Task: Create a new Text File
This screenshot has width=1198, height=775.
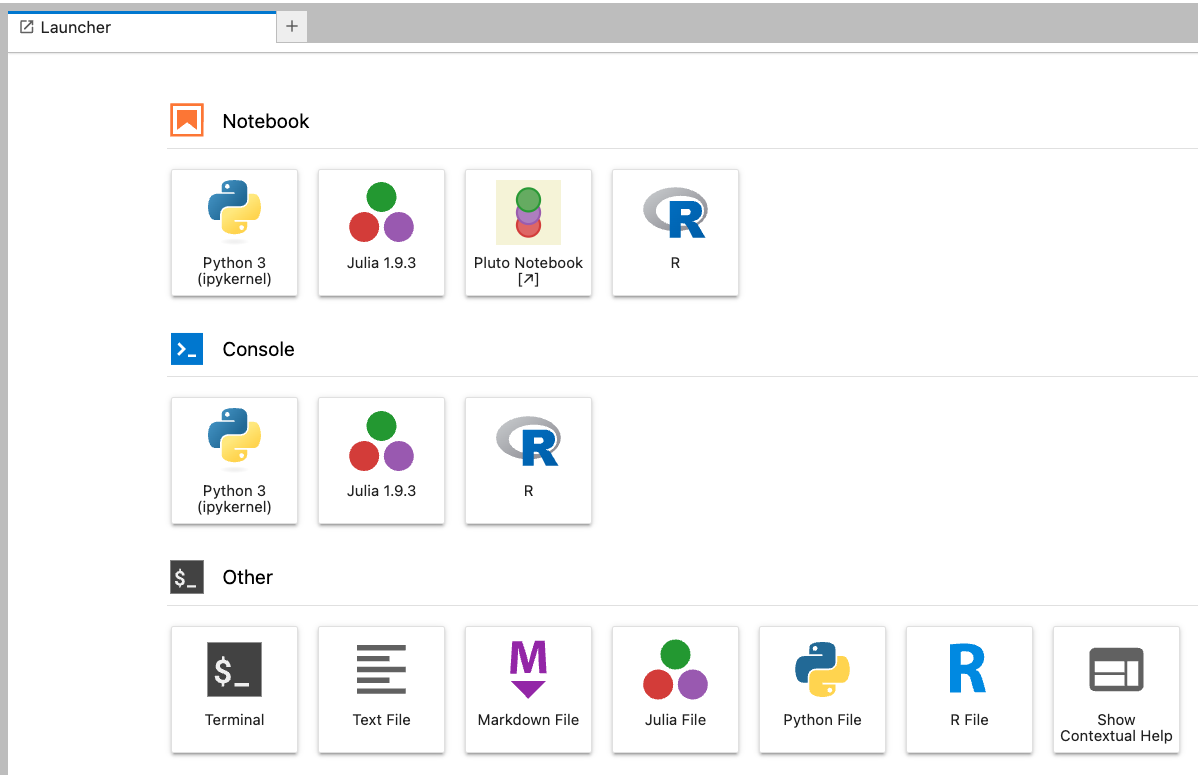Action: click(381, 689)
